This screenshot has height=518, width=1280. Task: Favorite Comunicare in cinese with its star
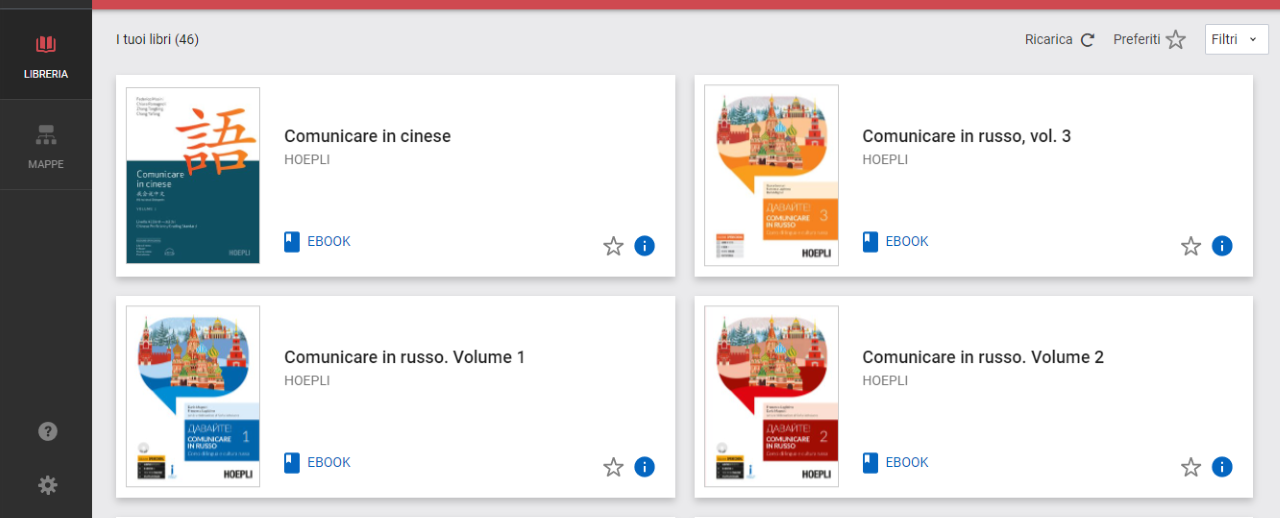click(x=613, y=246)
